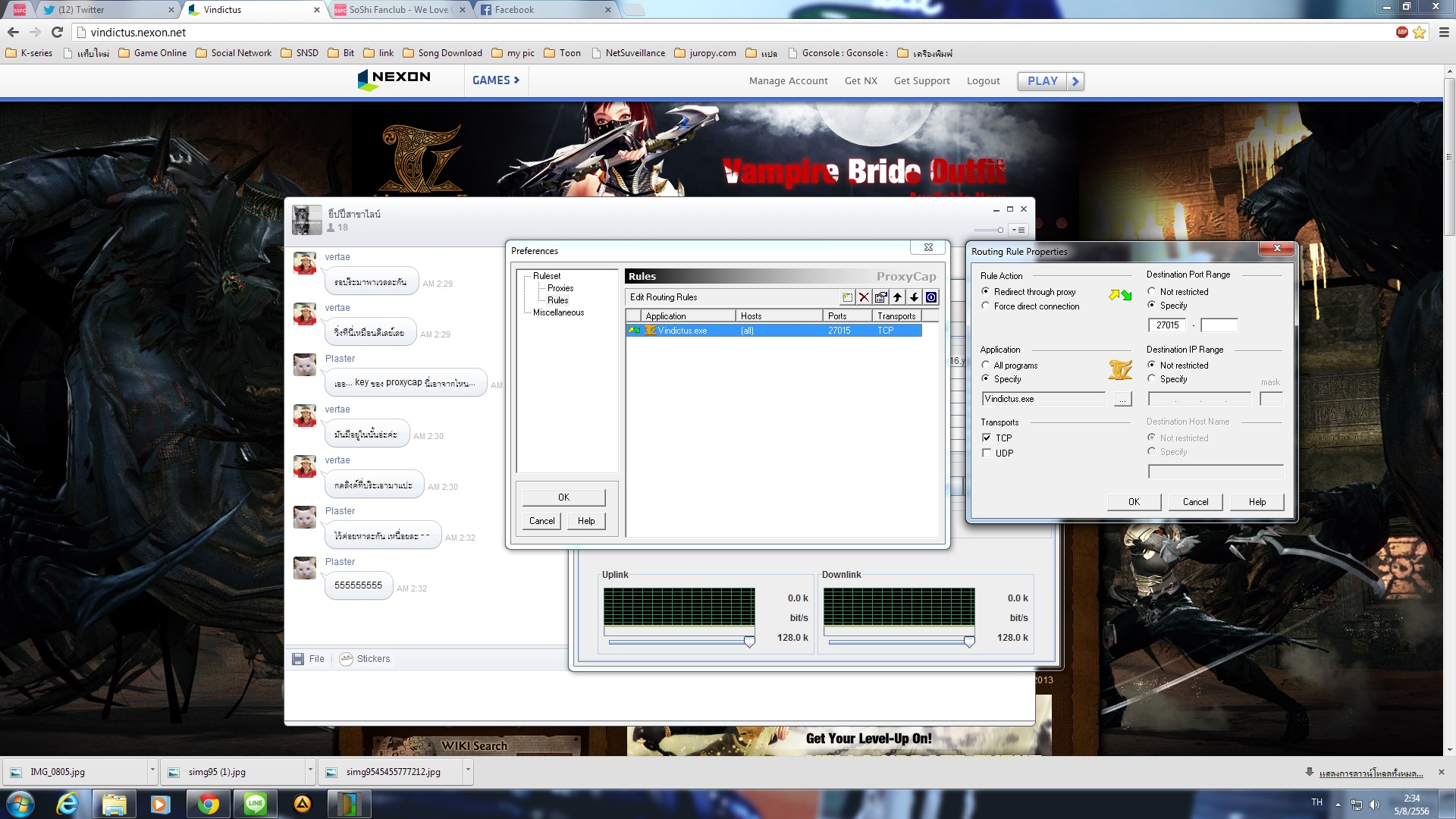Expand the GAMES menu on Nexon

point(495,80)
